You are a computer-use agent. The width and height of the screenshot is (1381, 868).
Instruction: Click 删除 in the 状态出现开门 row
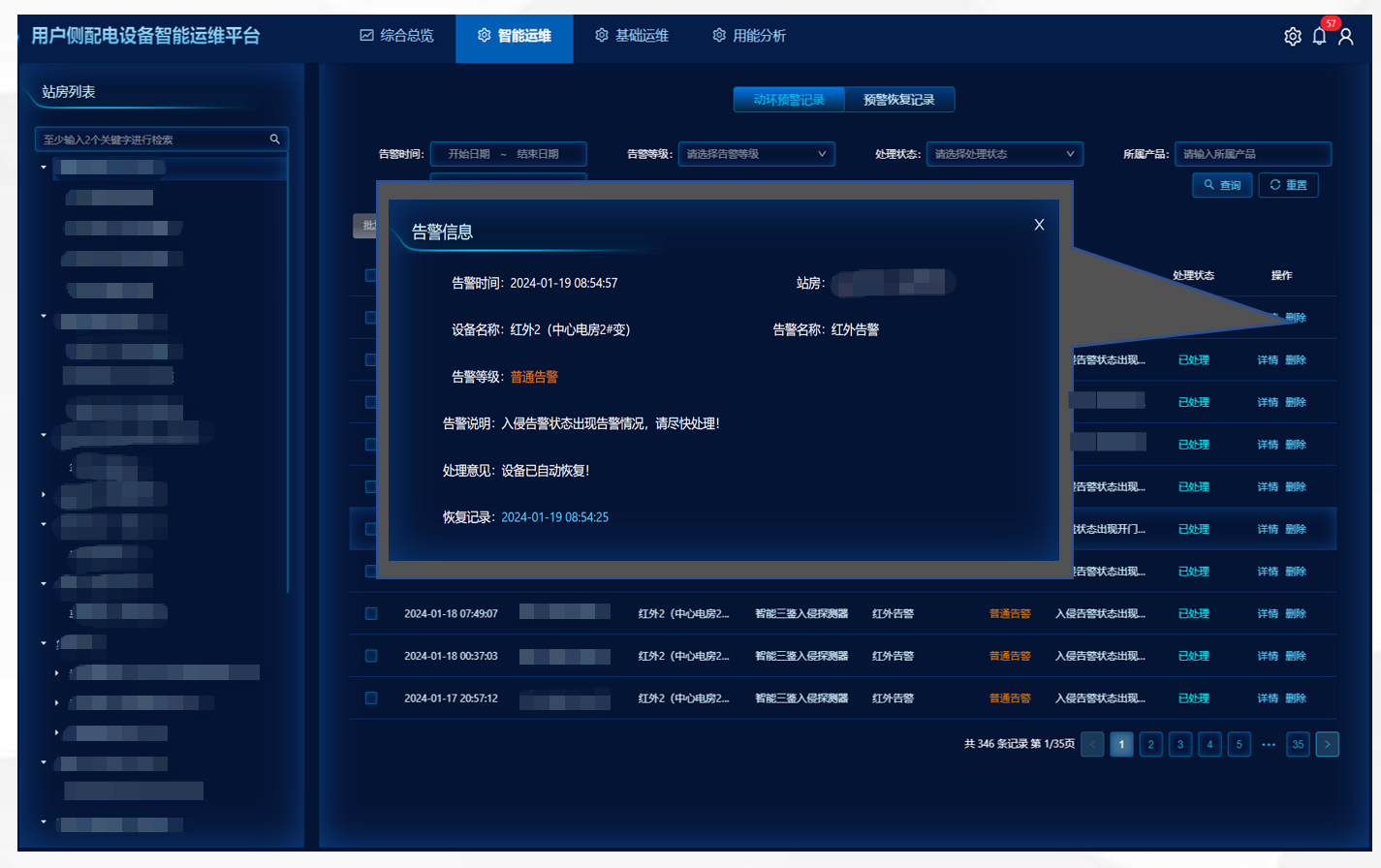coord(1296,529)
